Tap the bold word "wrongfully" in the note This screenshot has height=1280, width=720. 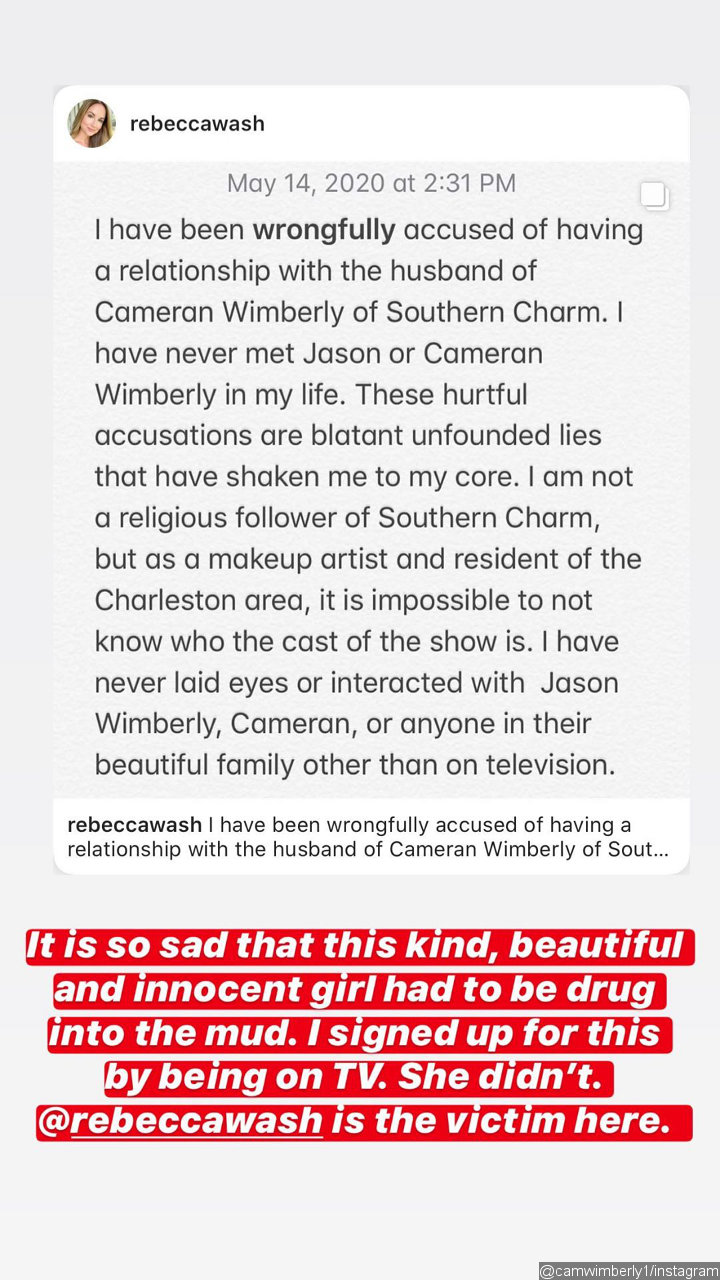click(x=324, y=230)
